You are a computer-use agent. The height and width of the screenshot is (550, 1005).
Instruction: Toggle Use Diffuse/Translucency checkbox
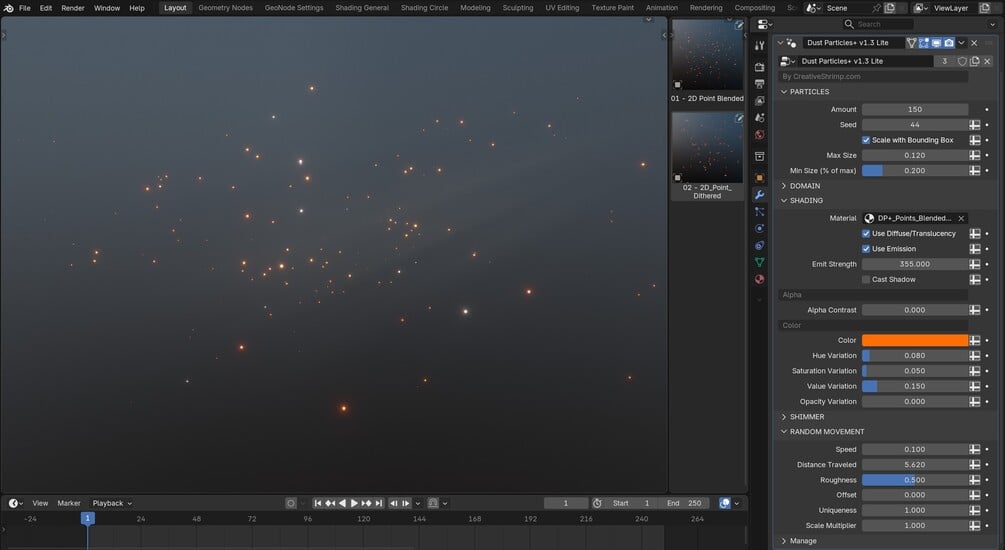(866, 233)
